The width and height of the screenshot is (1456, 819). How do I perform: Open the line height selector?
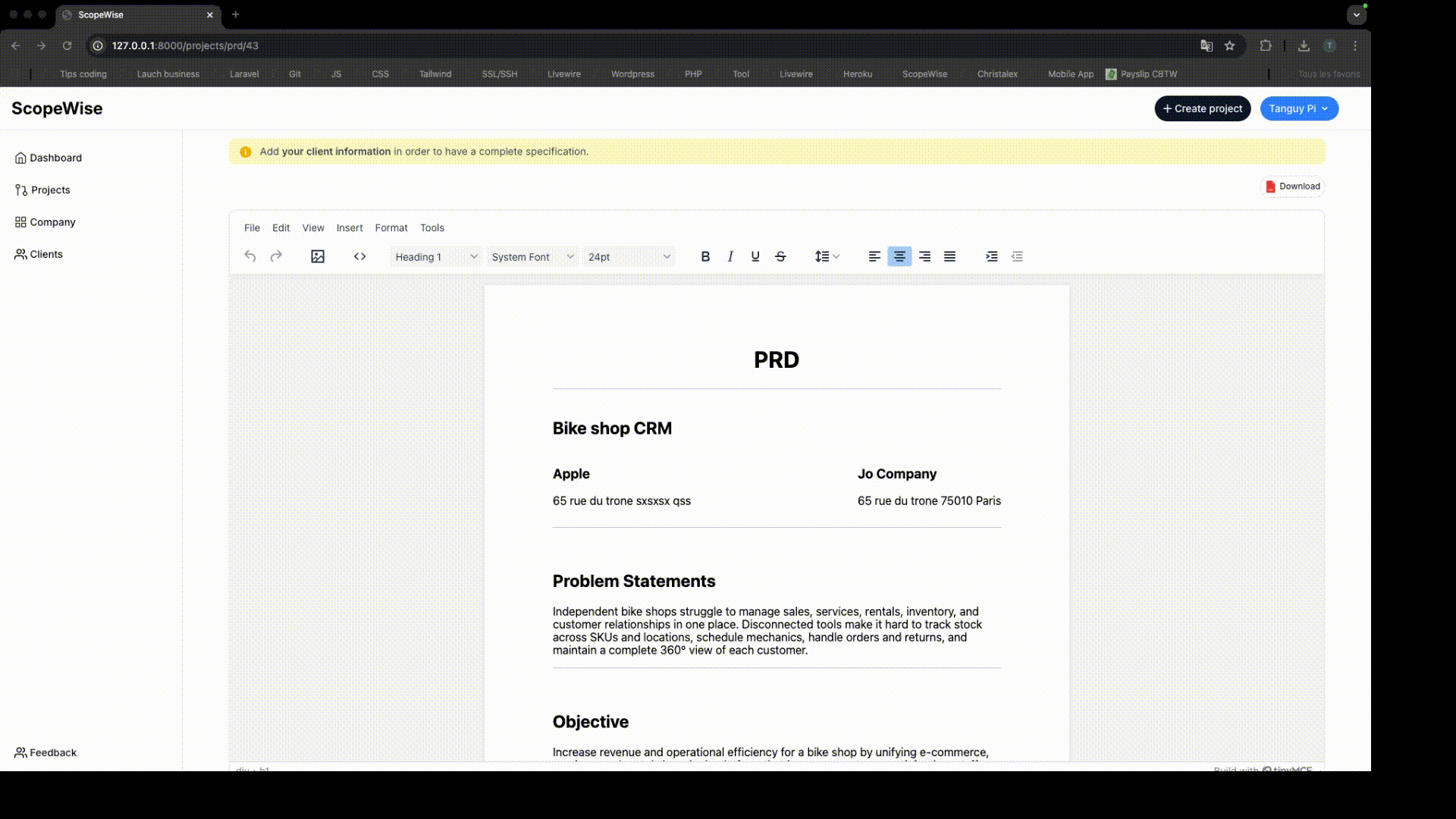[827, 256]
